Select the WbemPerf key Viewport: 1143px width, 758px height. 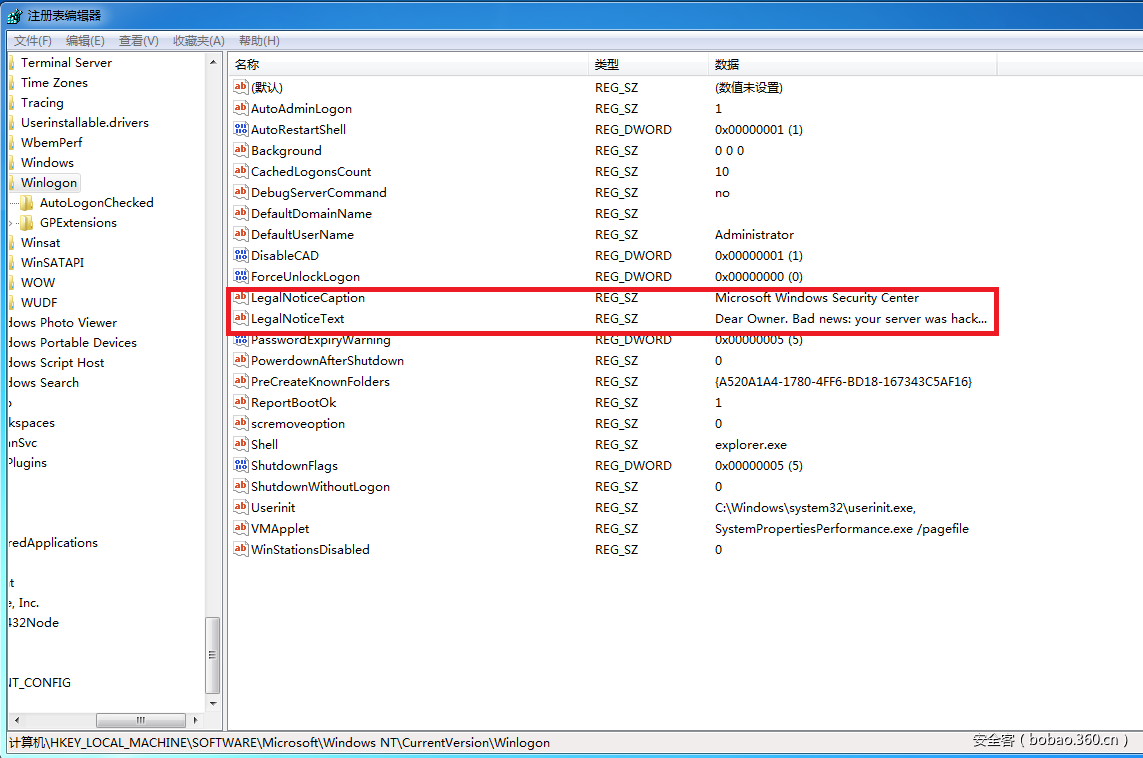[x=52, y=142]
